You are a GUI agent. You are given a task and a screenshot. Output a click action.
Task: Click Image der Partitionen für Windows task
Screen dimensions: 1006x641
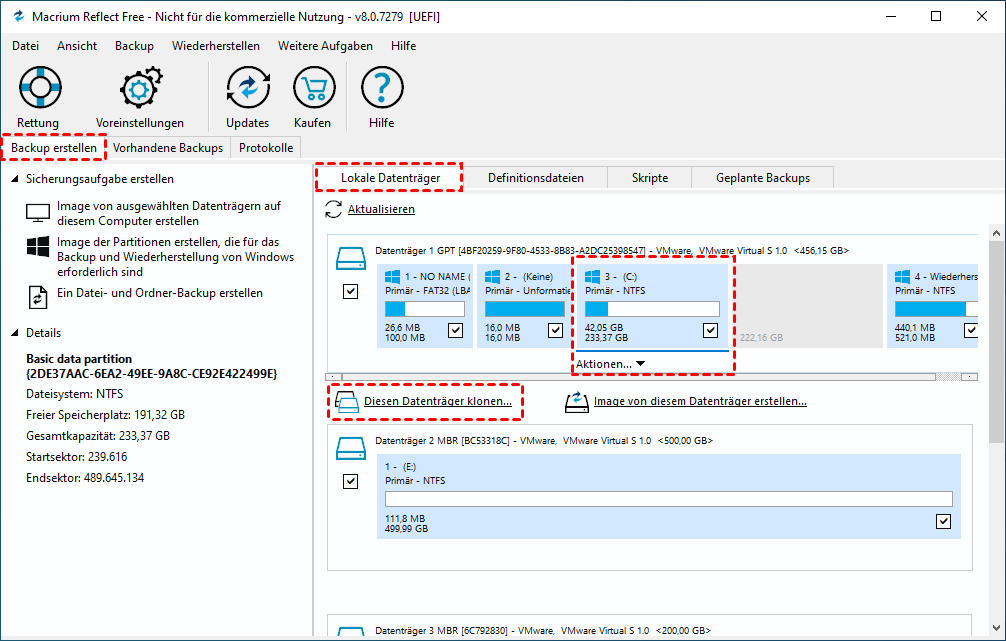pos(175,257)
